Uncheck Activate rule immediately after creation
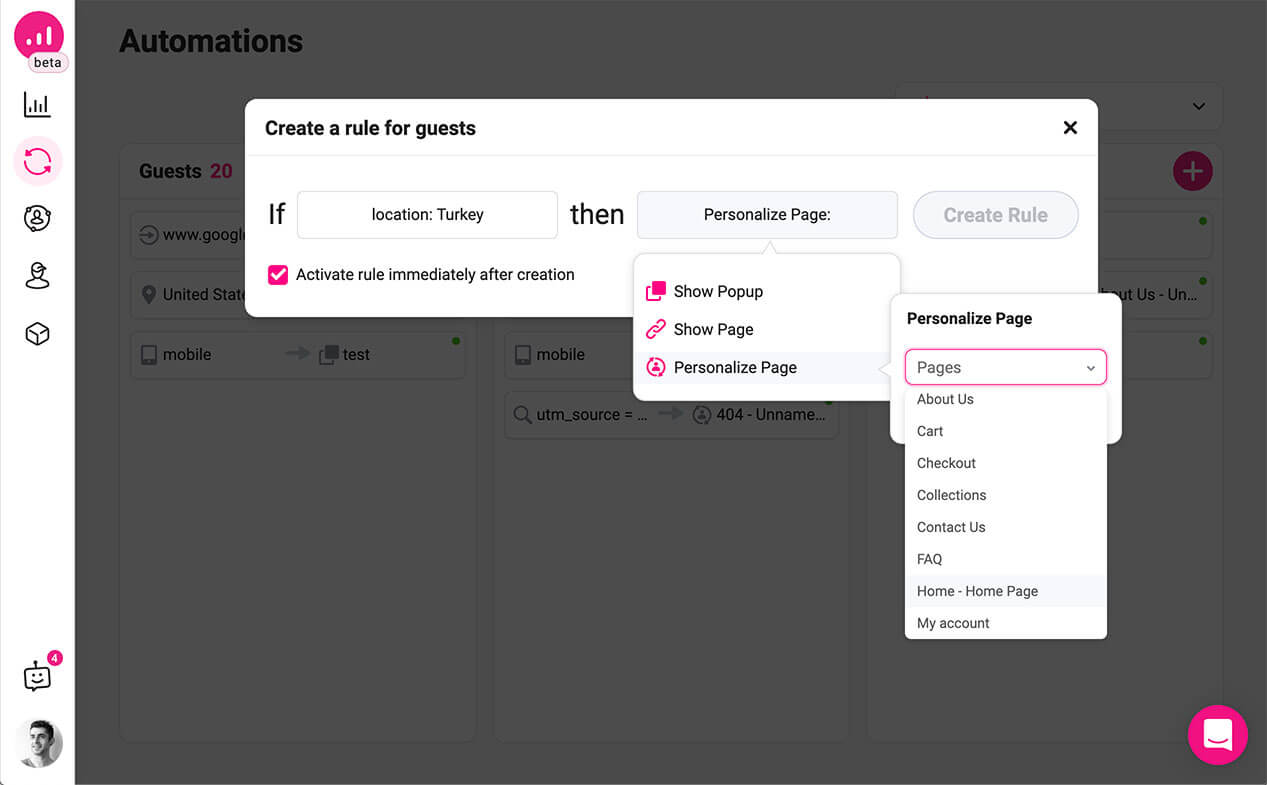Image resolution: width=1267 pixels, height=785 pixels. [278, 274]
